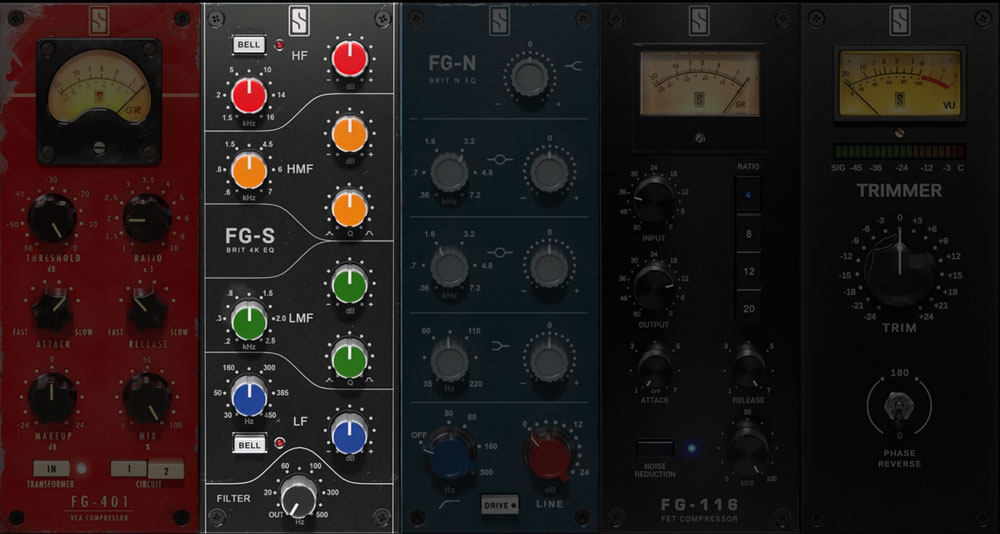Click the green LMF frequency knob
Image resolution: width=1000 pixels, height=534 pixels.
point(249,322)
